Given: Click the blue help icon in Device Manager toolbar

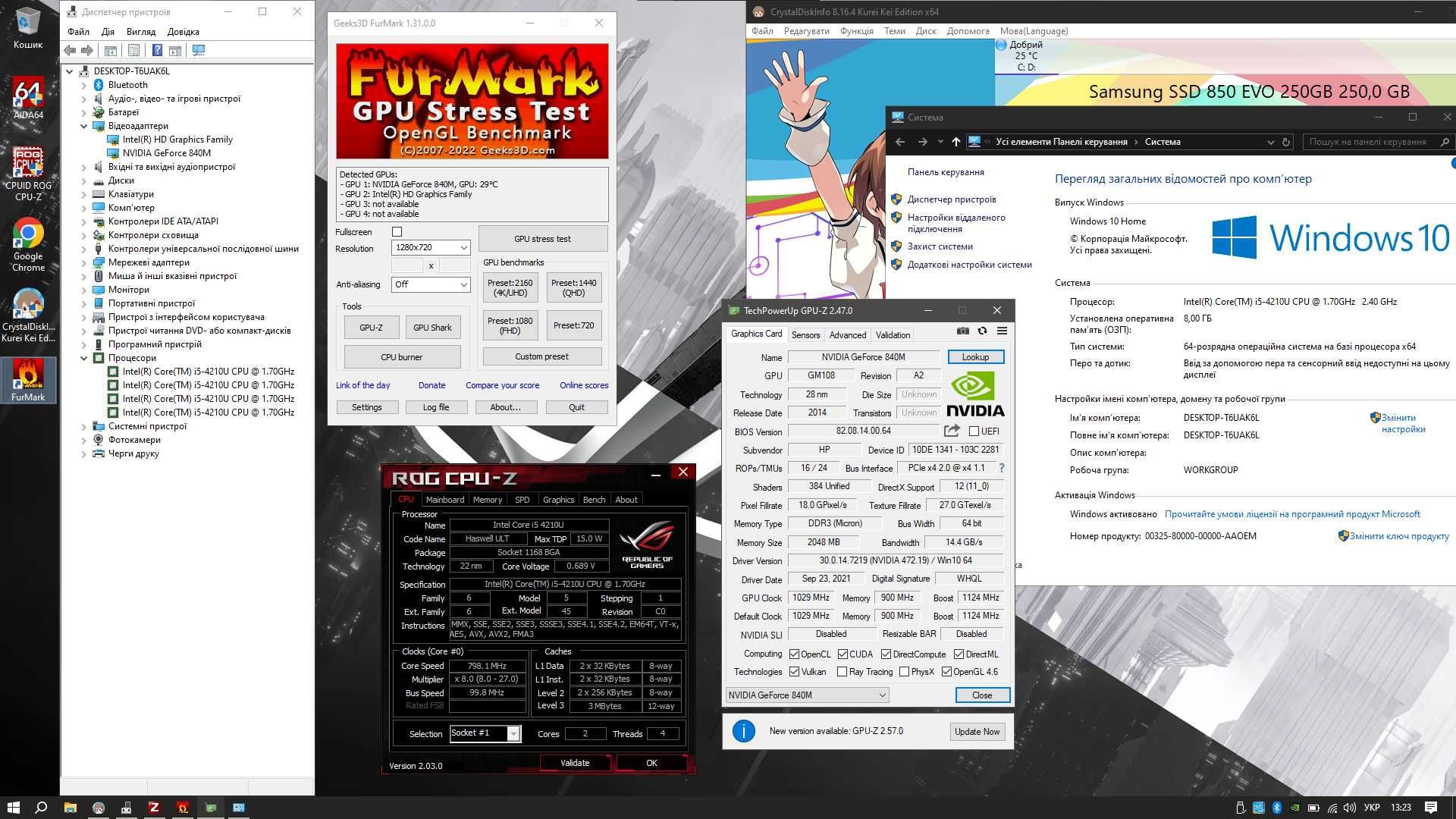Looking at the screenshot, I should click(x=157, y=50).
